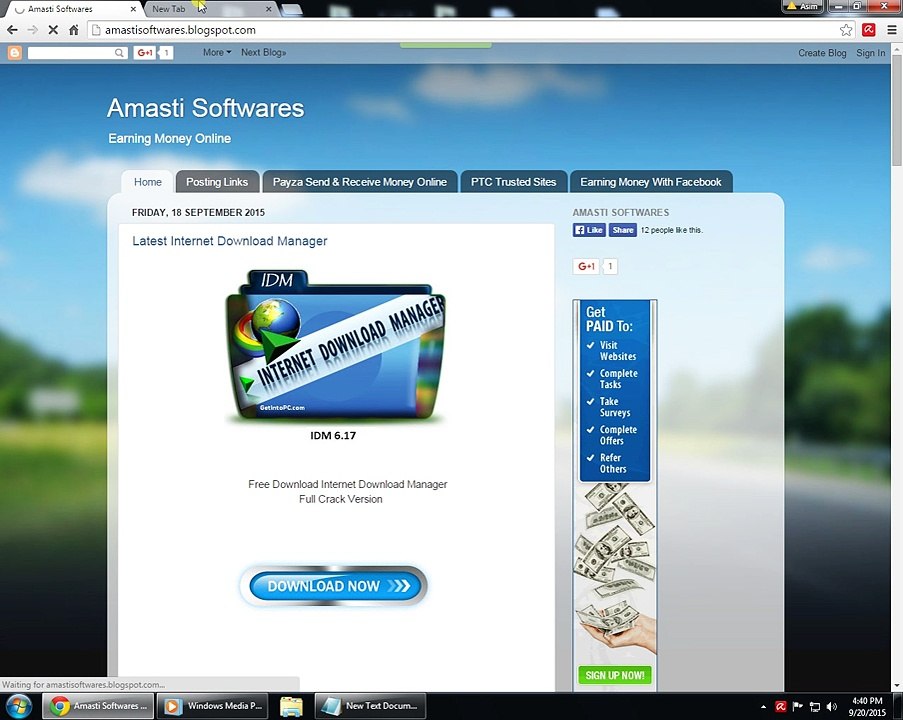Click the Avira tray icon

click(x=780, y=706)
